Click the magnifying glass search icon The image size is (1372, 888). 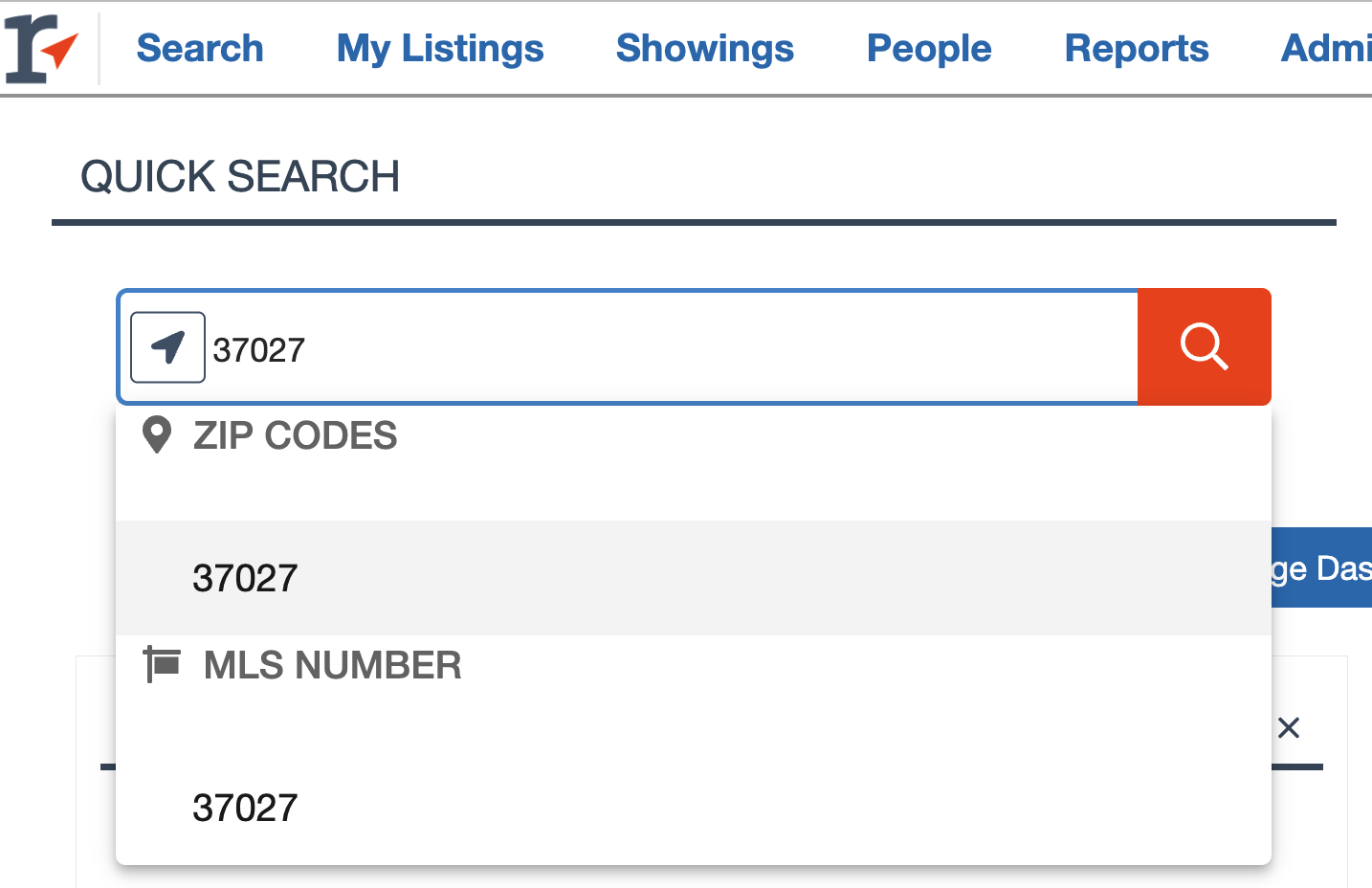pyautogui.click(x=1204, y=347)
